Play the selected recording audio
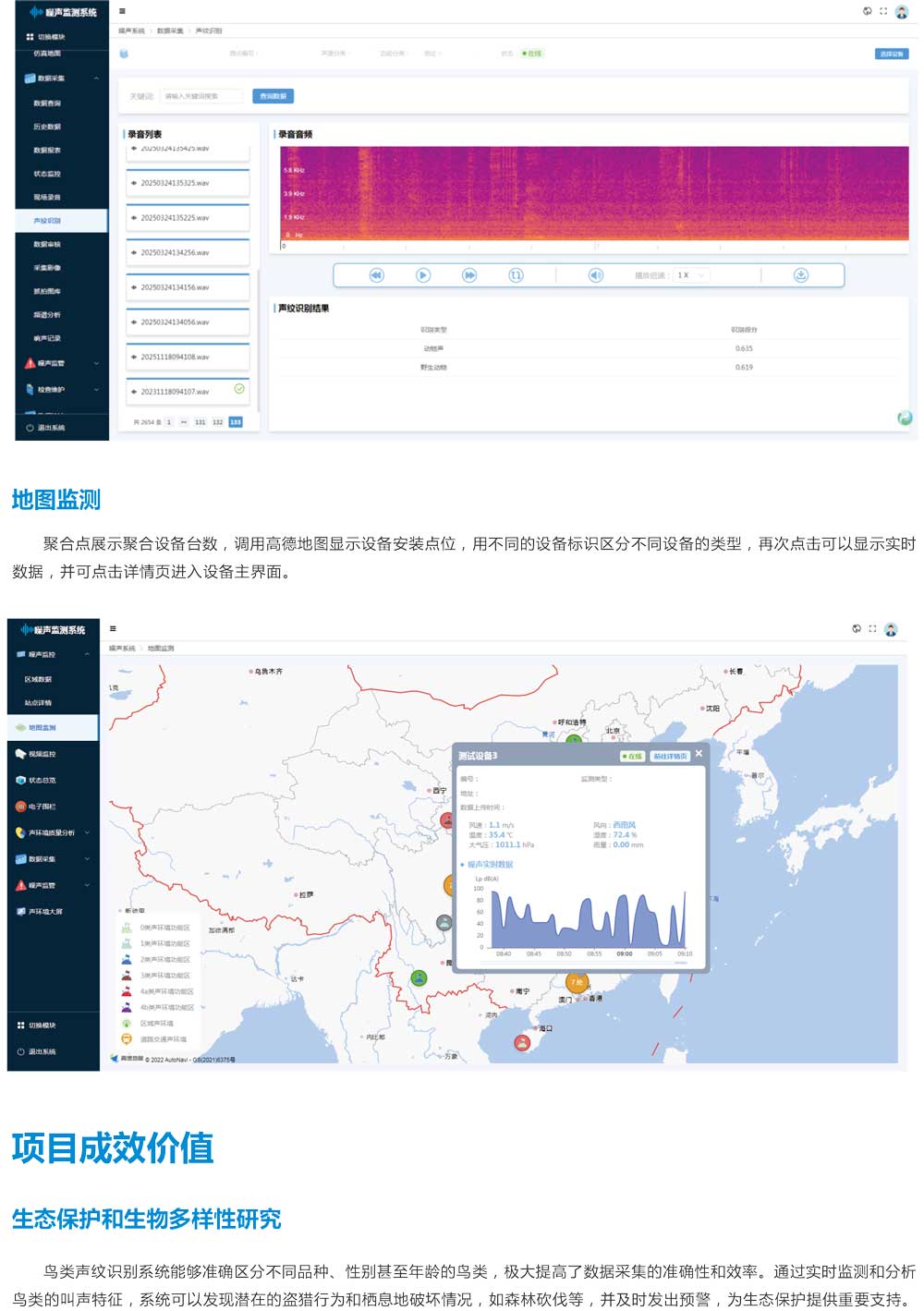This screenshot has width=924, height=1311. tap(423, 275)
